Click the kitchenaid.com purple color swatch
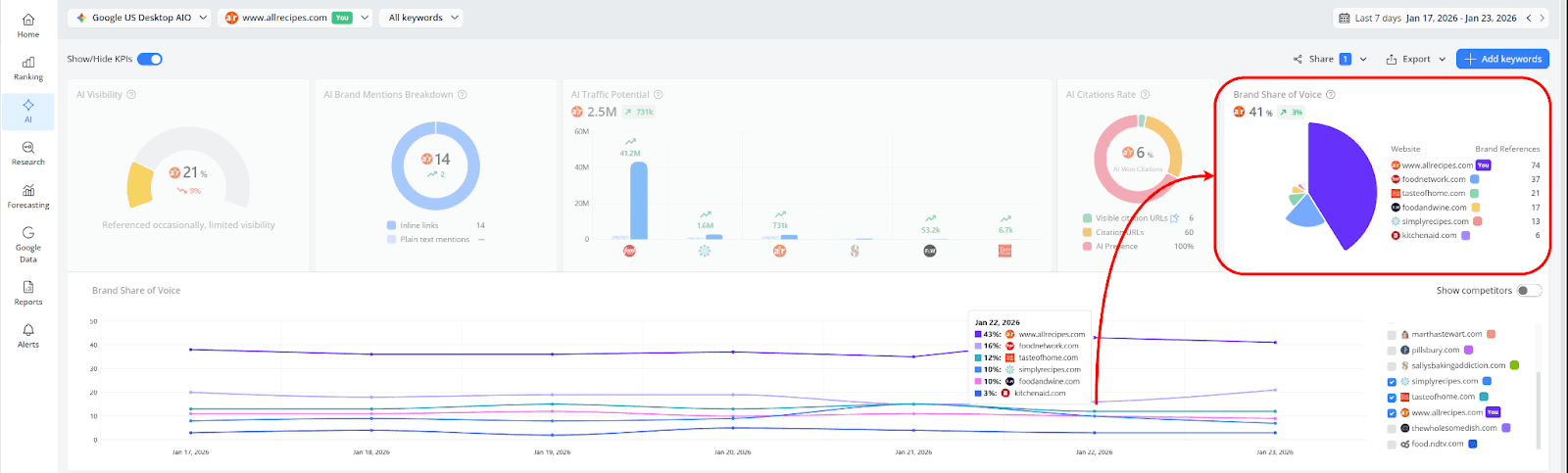1568x473 pixels. click(1466, 235)
